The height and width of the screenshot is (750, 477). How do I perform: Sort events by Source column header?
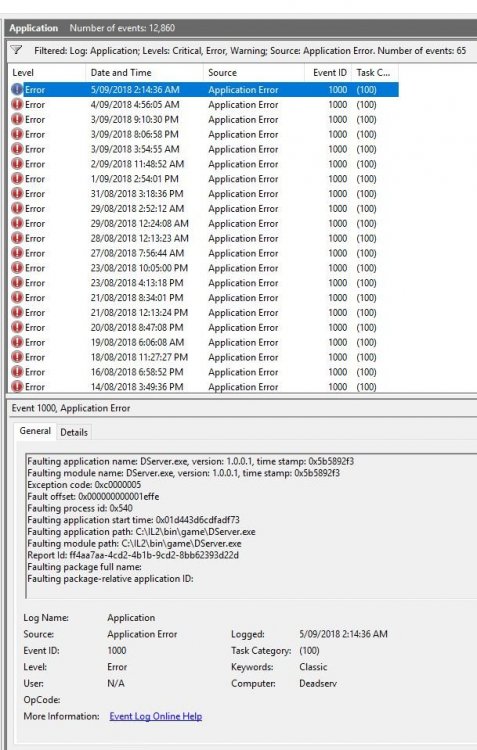point(254,73)
